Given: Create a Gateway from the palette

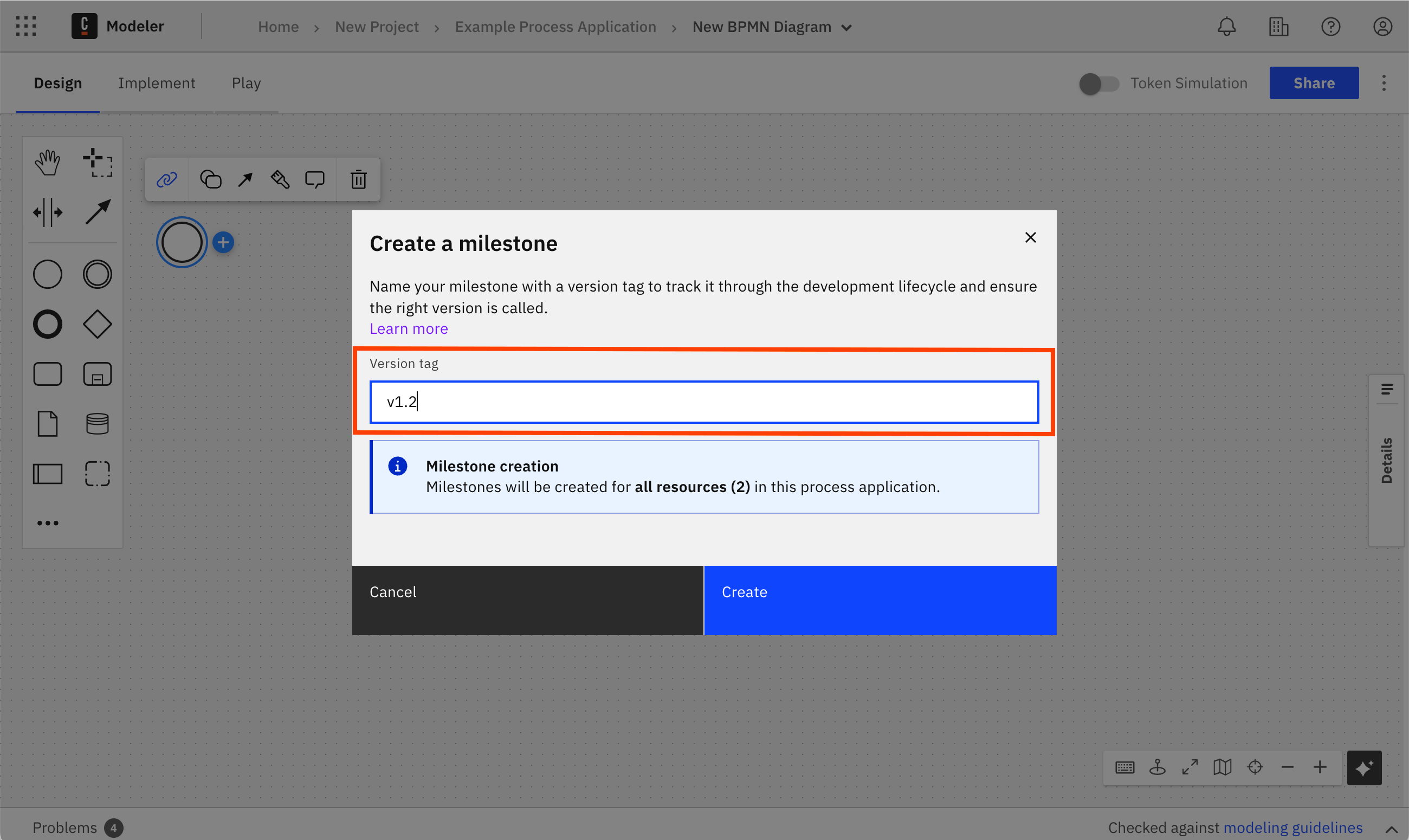Looking at the screenshot, I should (x=98, y=324).
